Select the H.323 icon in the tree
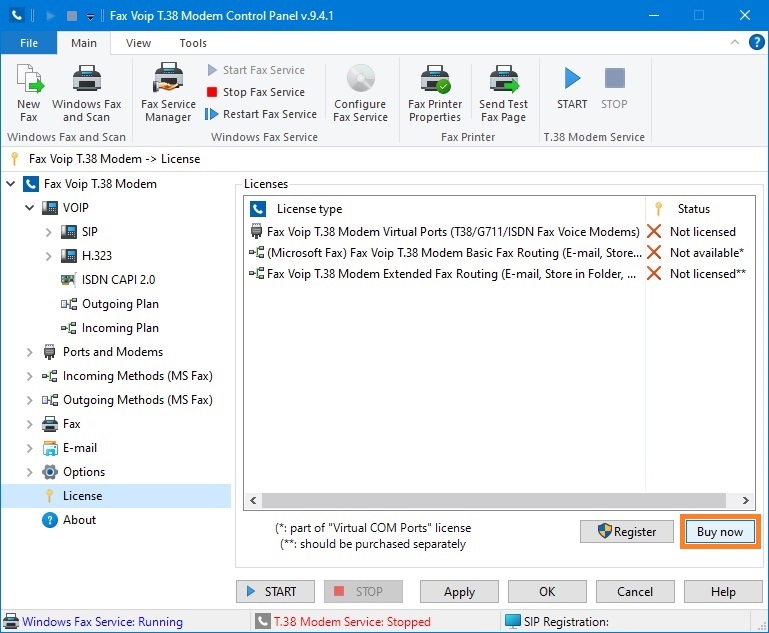The height and width of the screenshot is (633, 769). coord(69,255)
